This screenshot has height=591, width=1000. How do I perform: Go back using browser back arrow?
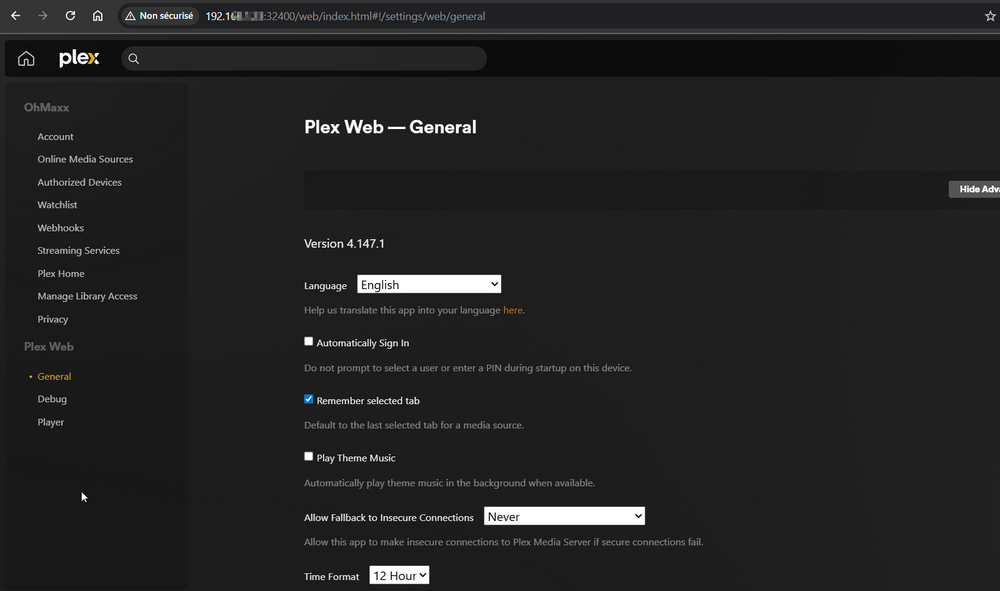click(x=15, y=16)
